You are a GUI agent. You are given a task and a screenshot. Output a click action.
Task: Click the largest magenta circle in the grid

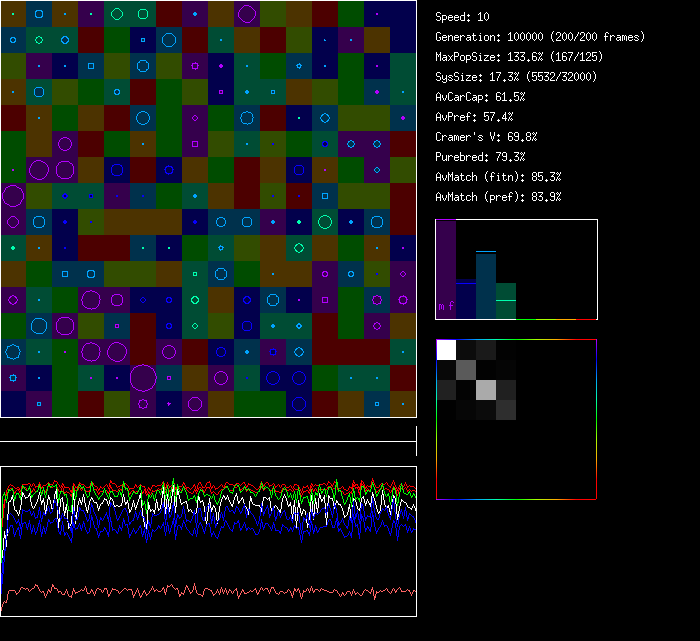pyautogui.click(x=143, y=377)
